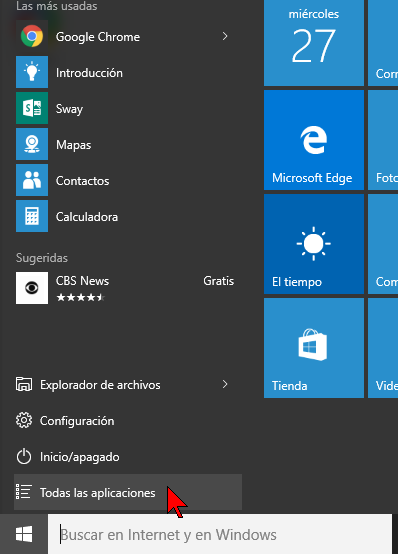
Task: Launch the Calculadora icon
Action: 32,216
